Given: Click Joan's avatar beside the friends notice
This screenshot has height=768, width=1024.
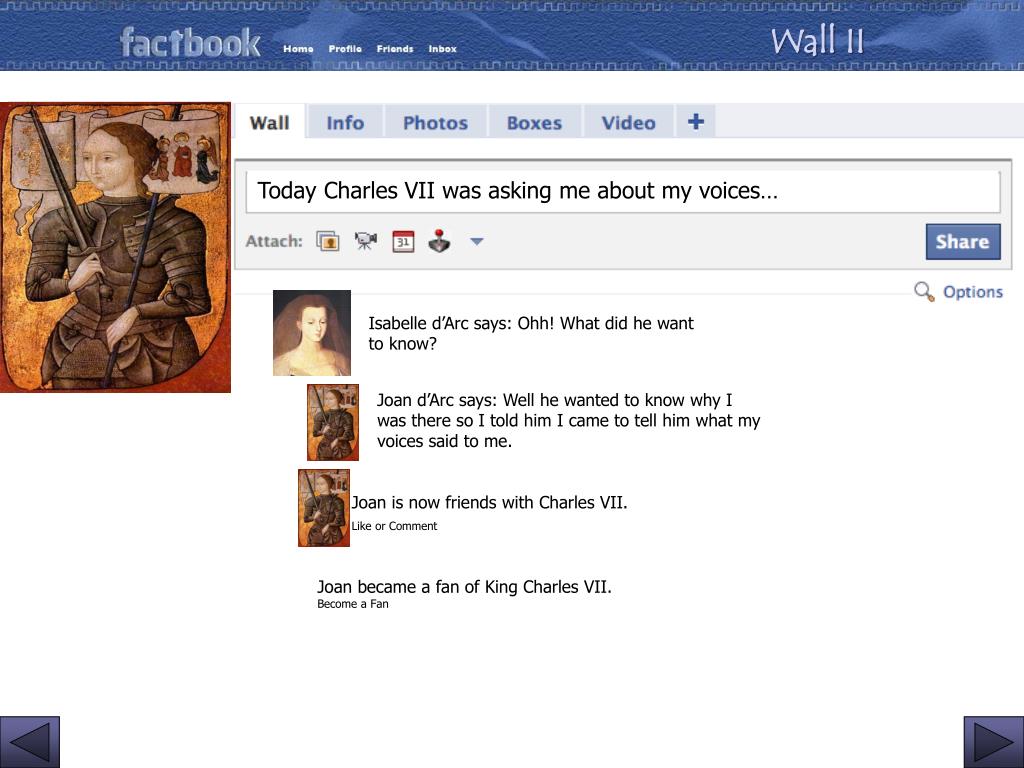Looking at the screenshot, I should [x=324, y=507].
